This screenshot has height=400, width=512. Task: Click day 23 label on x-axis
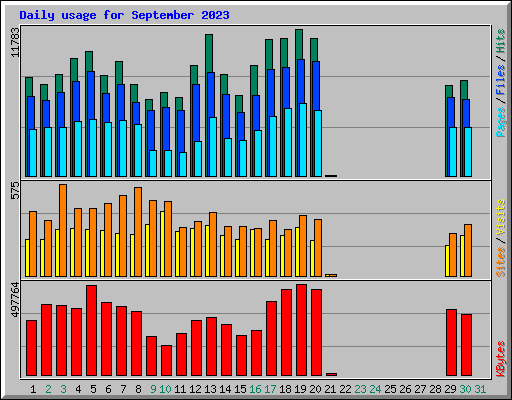[x=360, y=389]
